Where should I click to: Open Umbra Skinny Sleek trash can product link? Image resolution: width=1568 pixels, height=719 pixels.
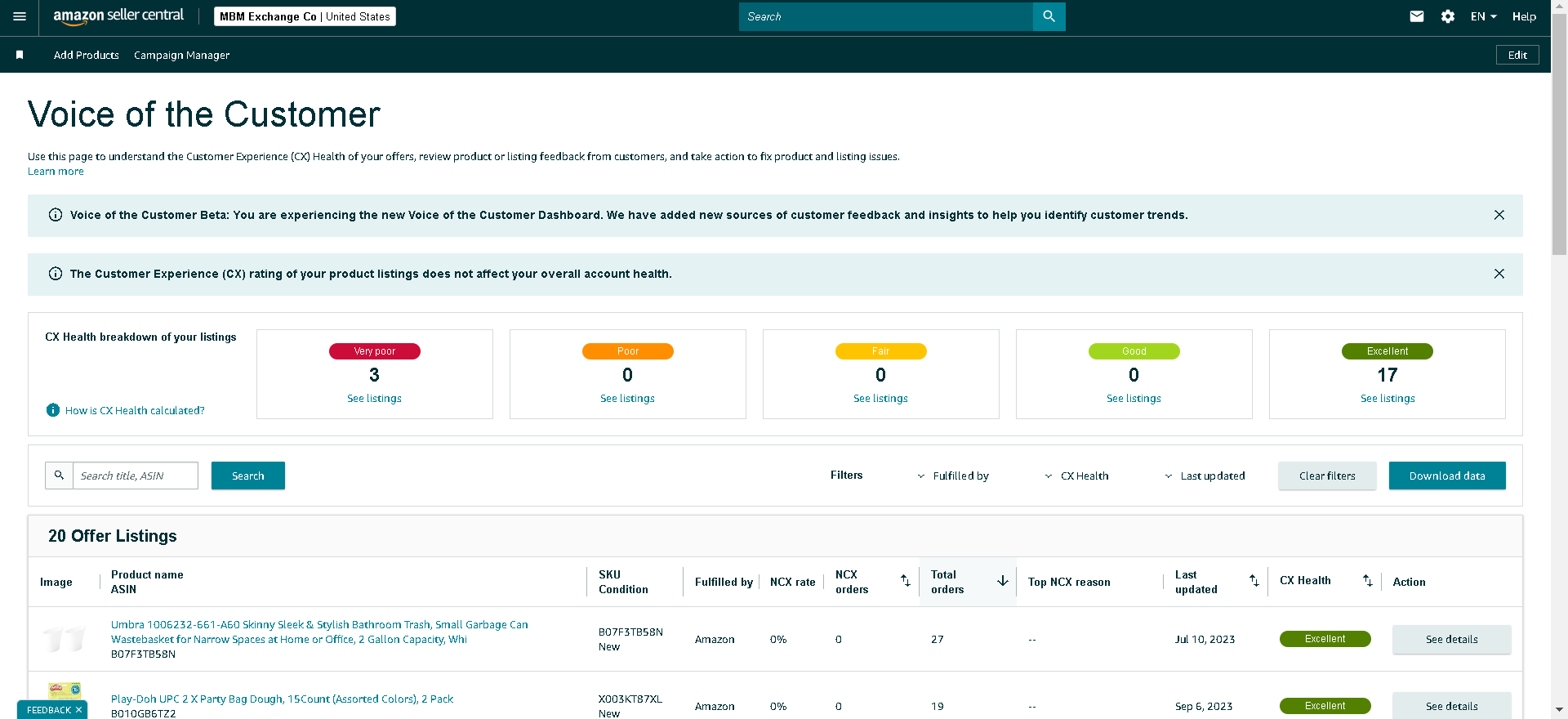click(x=319, y=632)
